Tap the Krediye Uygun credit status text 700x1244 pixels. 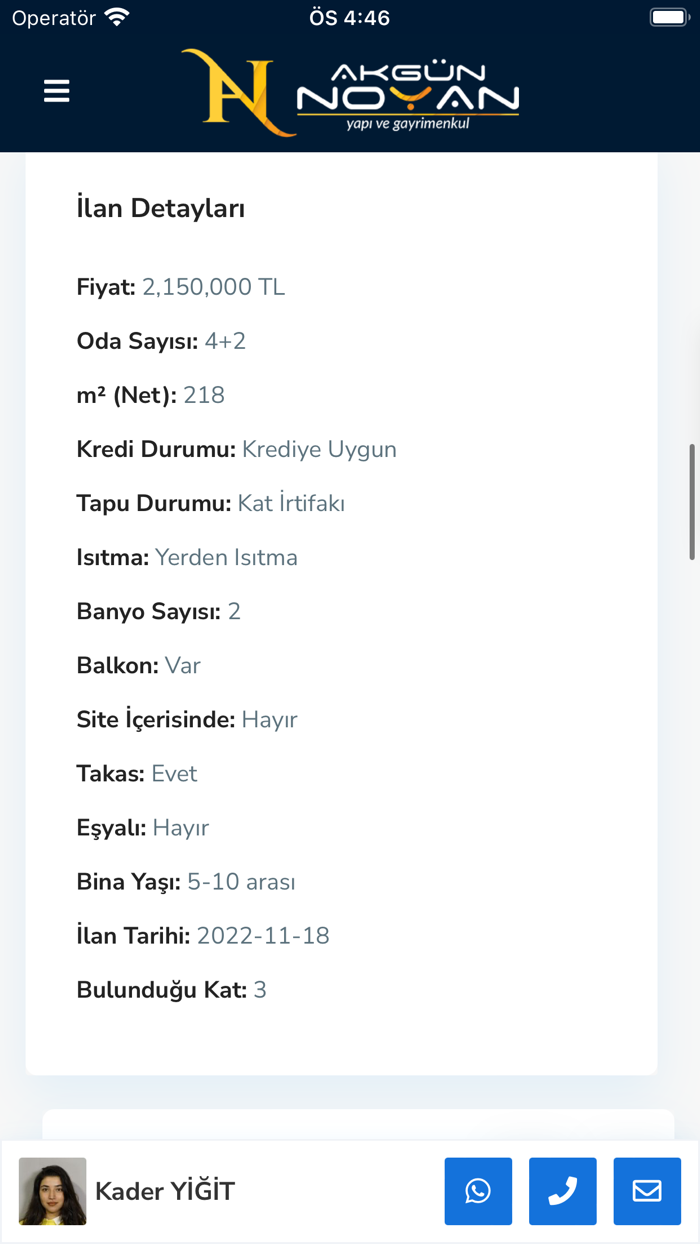tap(318, 449)
